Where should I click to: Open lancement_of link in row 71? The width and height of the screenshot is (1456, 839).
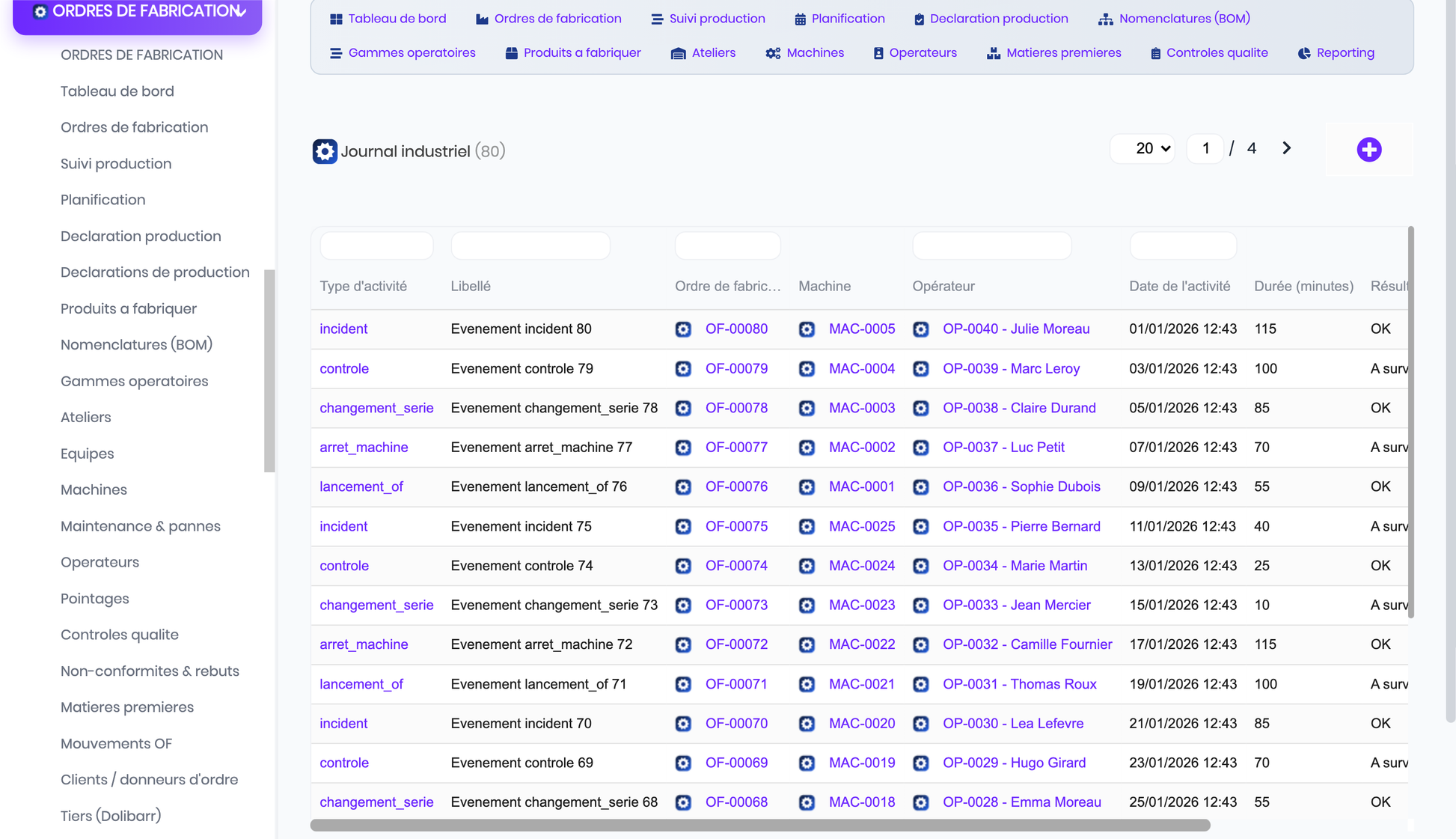pos(361,684)
